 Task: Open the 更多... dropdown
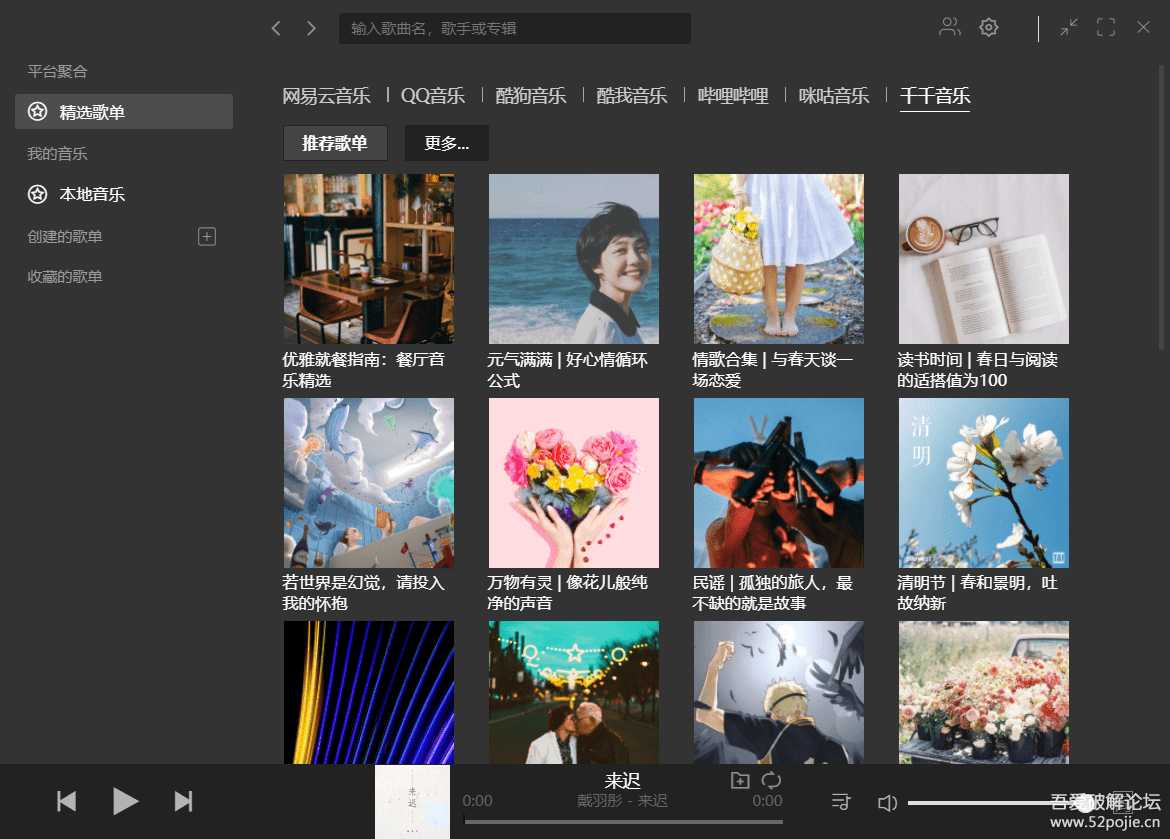click(x=446, y=143)
